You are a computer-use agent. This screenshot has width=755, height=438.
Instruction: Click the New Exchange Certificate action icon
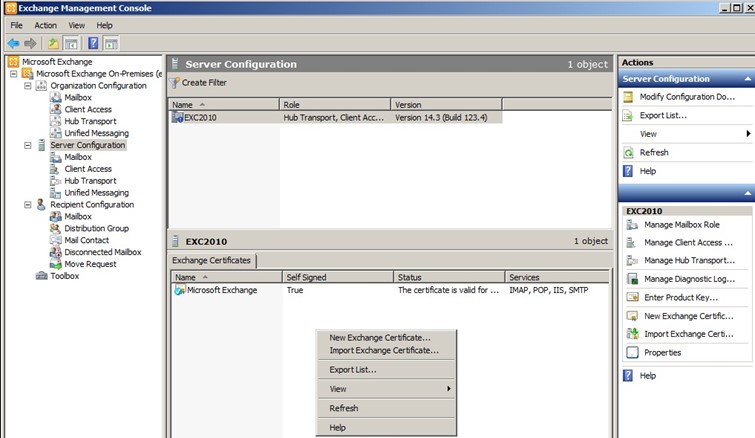tap(632, 316)
